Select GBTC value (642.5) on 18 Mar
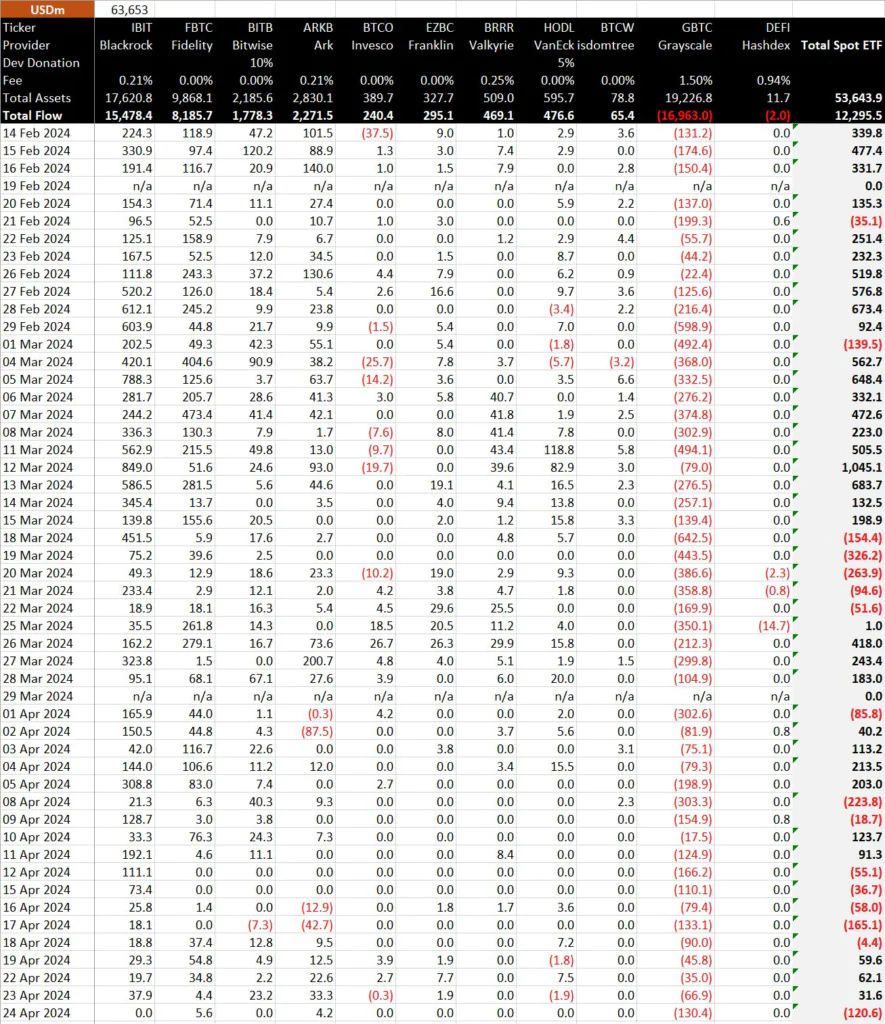The width and height of the screenshot is (885, 1024). 692,538
